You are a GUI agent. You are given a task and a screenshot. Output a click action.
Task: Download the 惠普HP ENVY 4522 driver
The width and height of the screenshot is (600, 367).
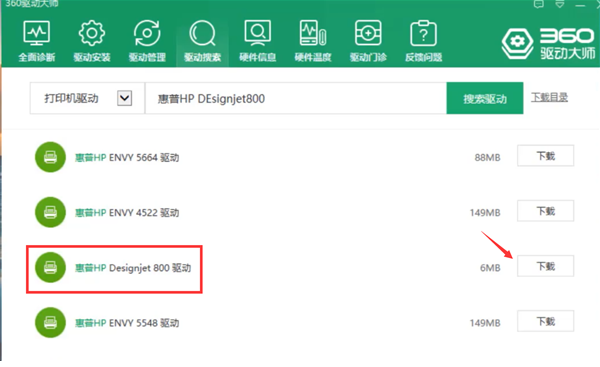545,211
